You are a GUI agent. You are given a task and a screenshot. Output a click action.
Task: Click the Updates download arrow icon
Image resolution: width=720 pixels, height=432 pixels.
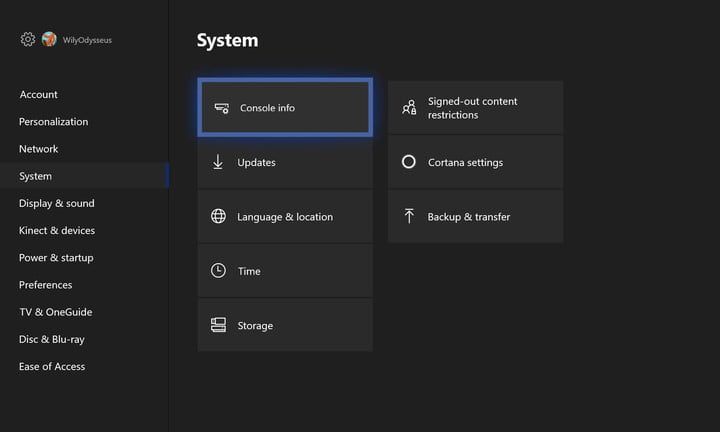(x=218, y=162)
